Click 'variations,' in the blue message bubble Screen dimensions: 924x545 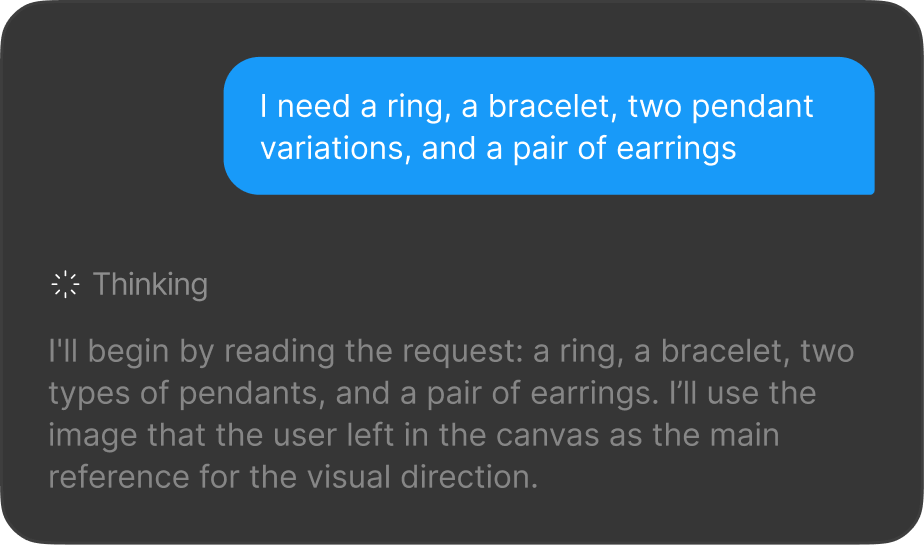click(336, 148)
